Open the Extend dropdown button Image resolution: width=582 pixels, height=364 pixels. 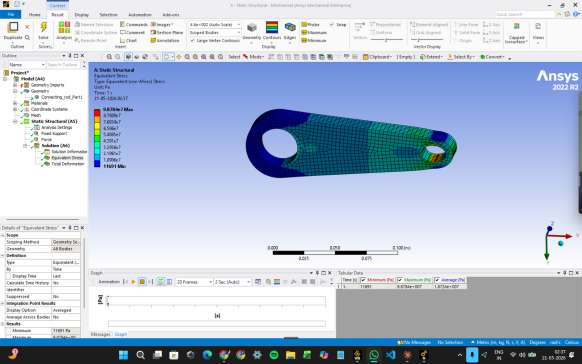click(x=431, y=57)
